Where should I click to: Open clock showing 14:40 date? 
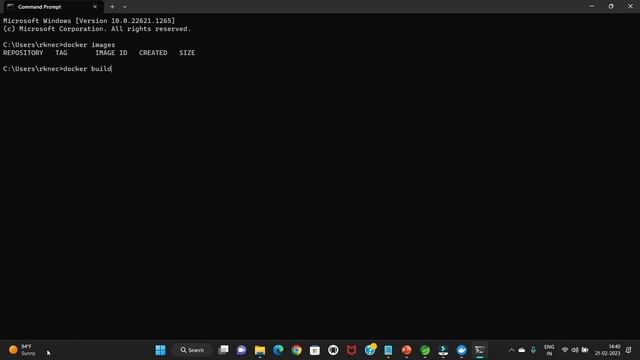tap(608, 350)
